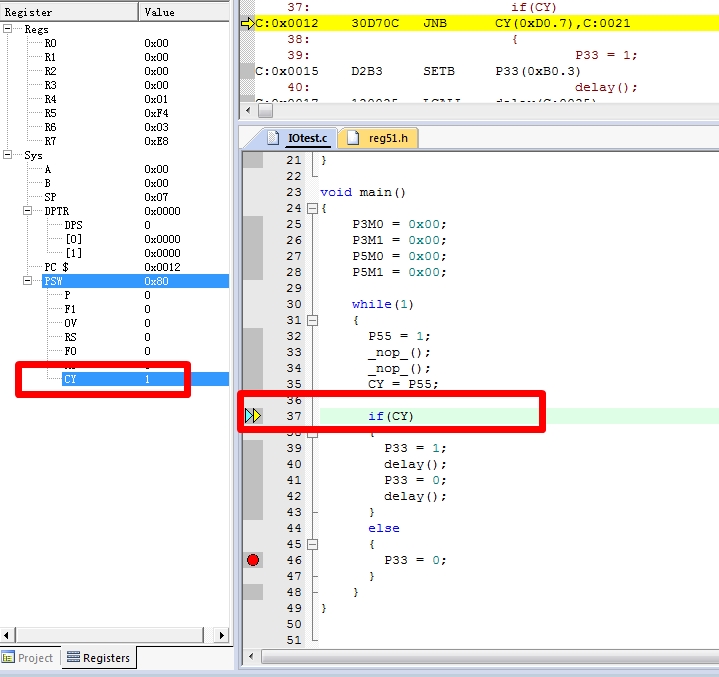Select the R5 register row
The image size is (719, 677).
[135, 113]
